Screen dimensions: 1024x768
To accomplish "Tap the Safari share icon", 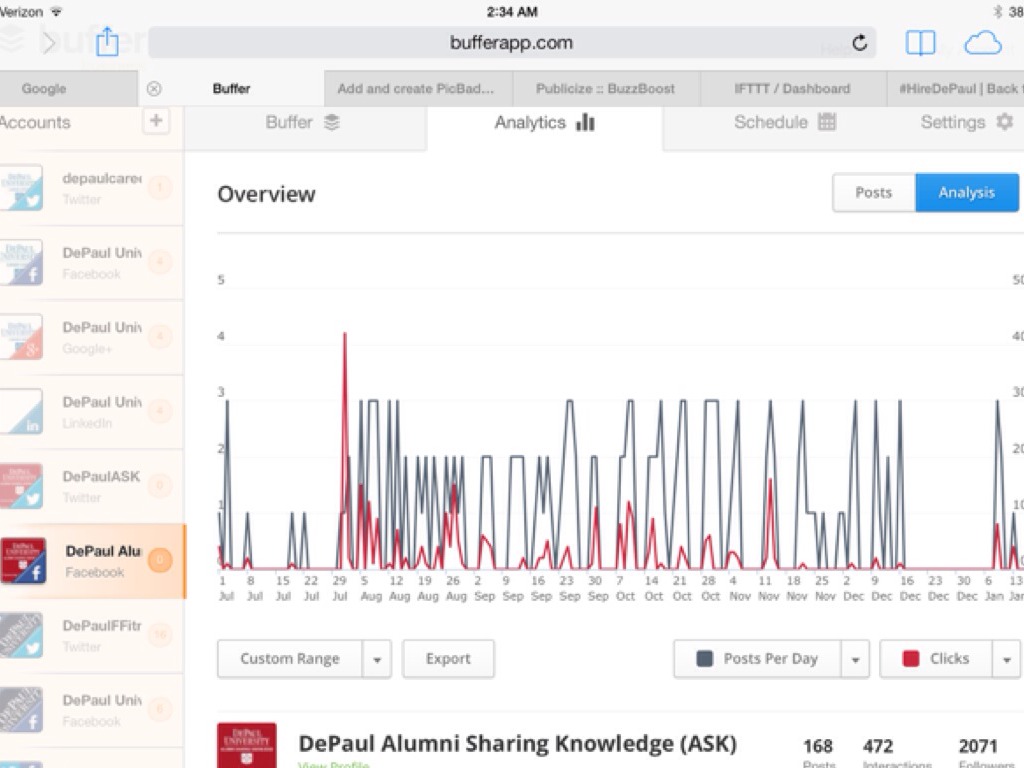I will point(107,42).
